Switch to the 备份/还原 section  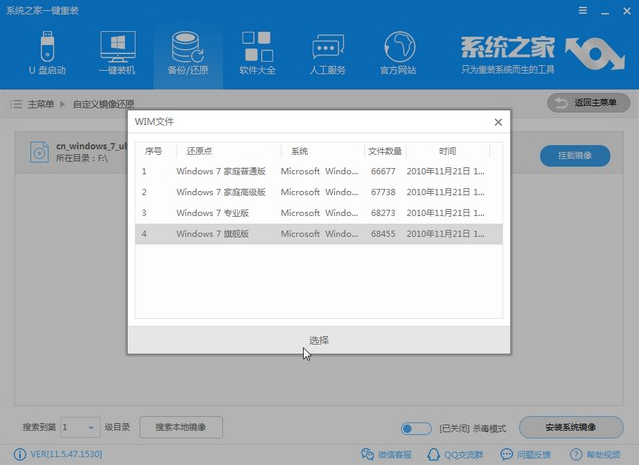(188, 53)
